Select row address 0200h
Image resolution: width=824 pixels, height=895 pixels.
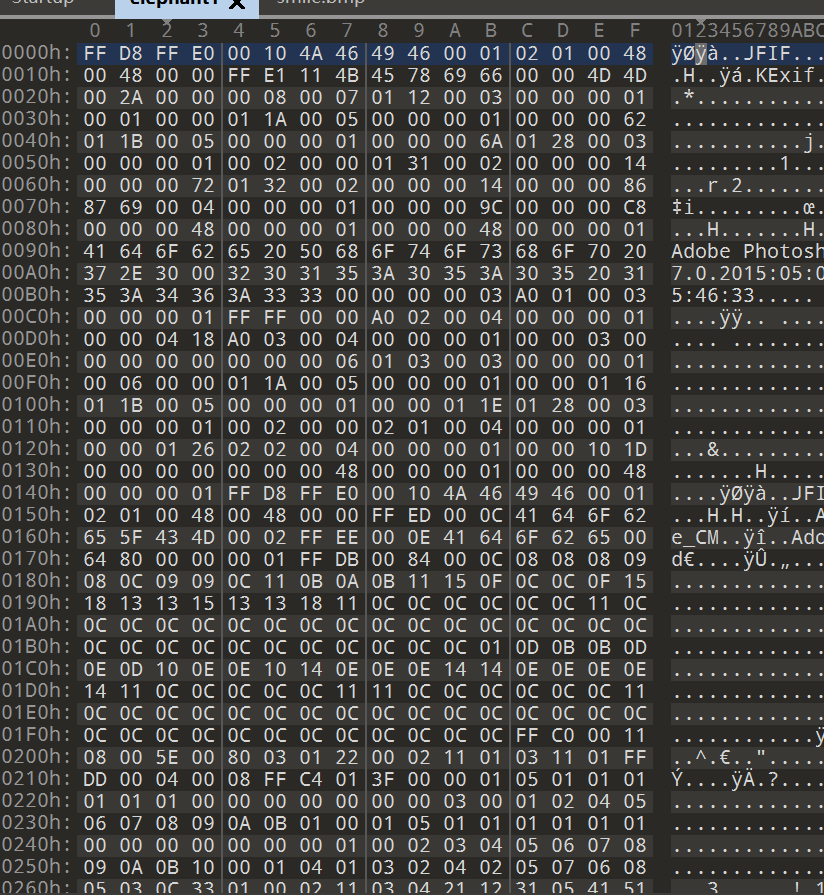(x=37, y=757)
